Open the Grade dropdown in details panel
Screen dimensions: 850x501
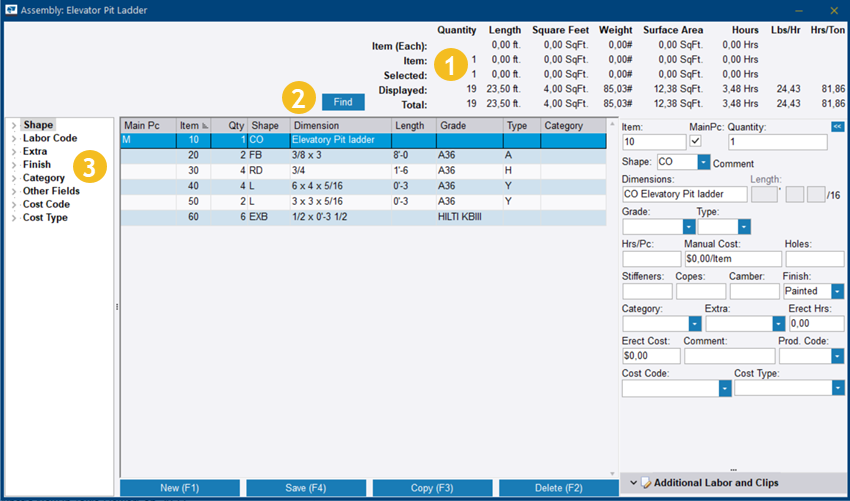689,227
